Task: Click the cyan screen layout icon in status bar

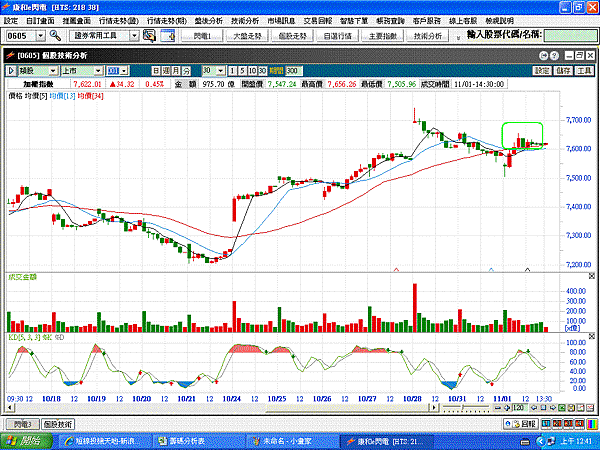Action: coord(546,424)
